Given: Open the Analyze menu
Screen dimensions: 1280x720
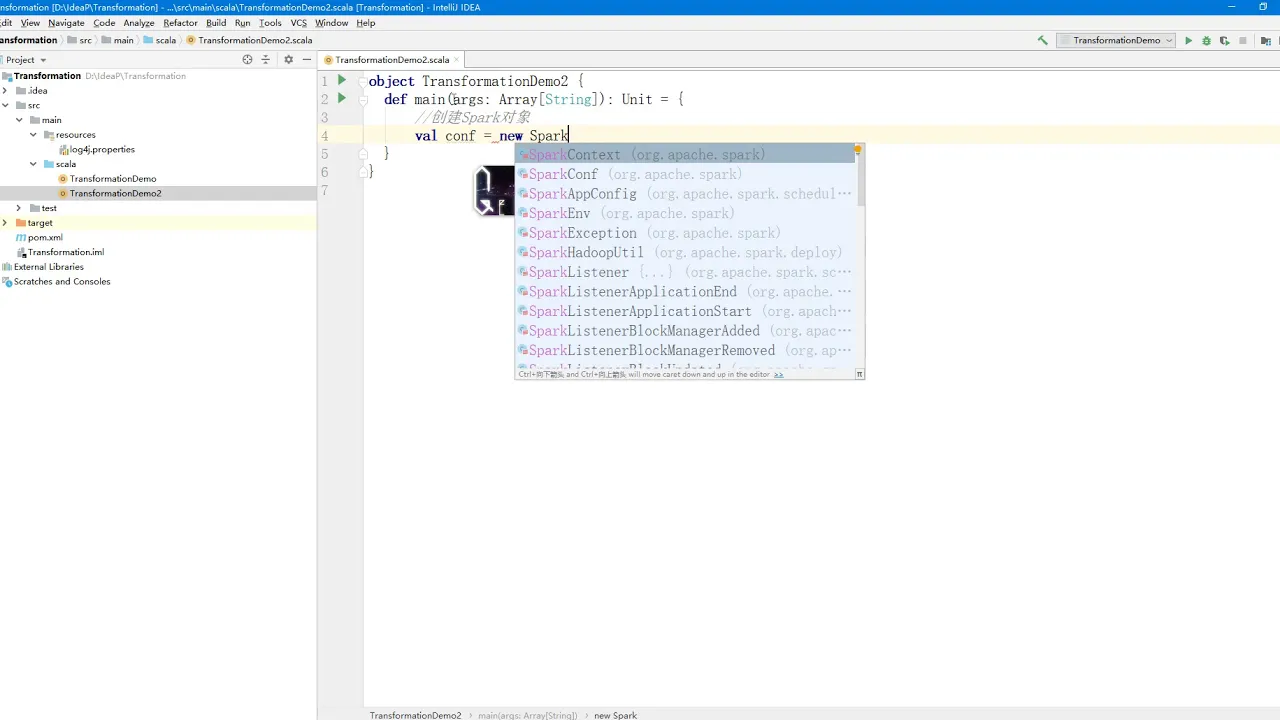Looking at the screenshot, I should click(x=139, y=23).
